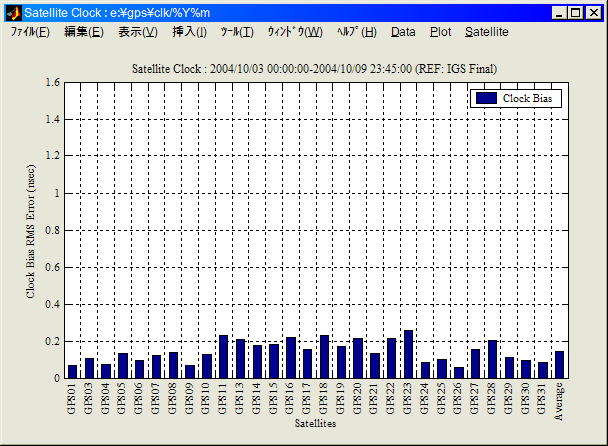Click the tallest bar for GPS23
The image size is (608, 446).
(408, 354)
